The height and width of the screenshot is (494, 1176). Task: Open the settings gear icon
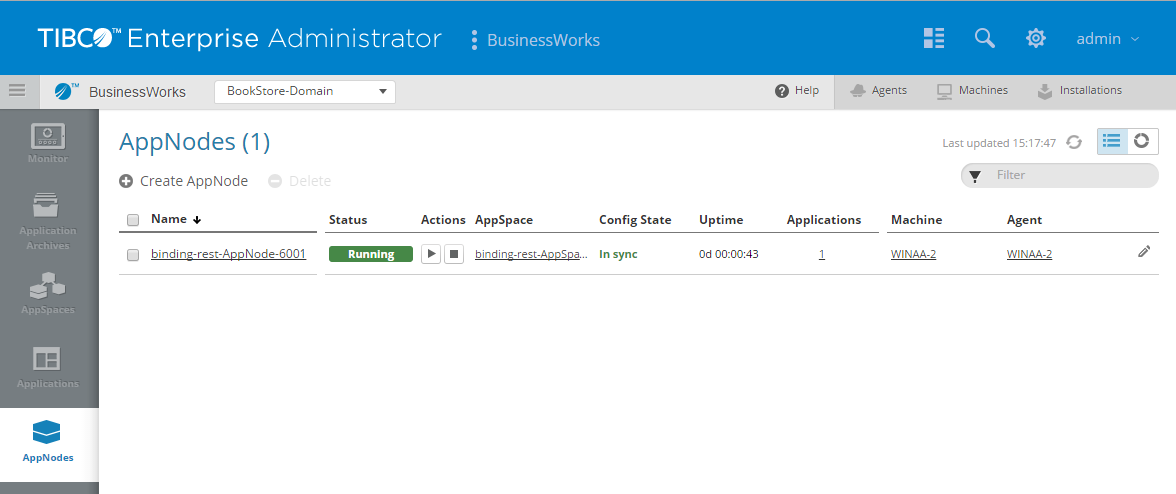point(1036,38)
